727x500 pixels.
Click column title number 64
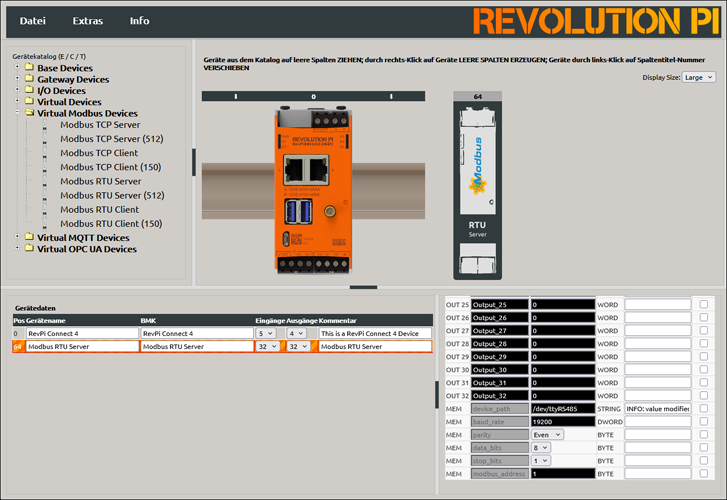478,96
